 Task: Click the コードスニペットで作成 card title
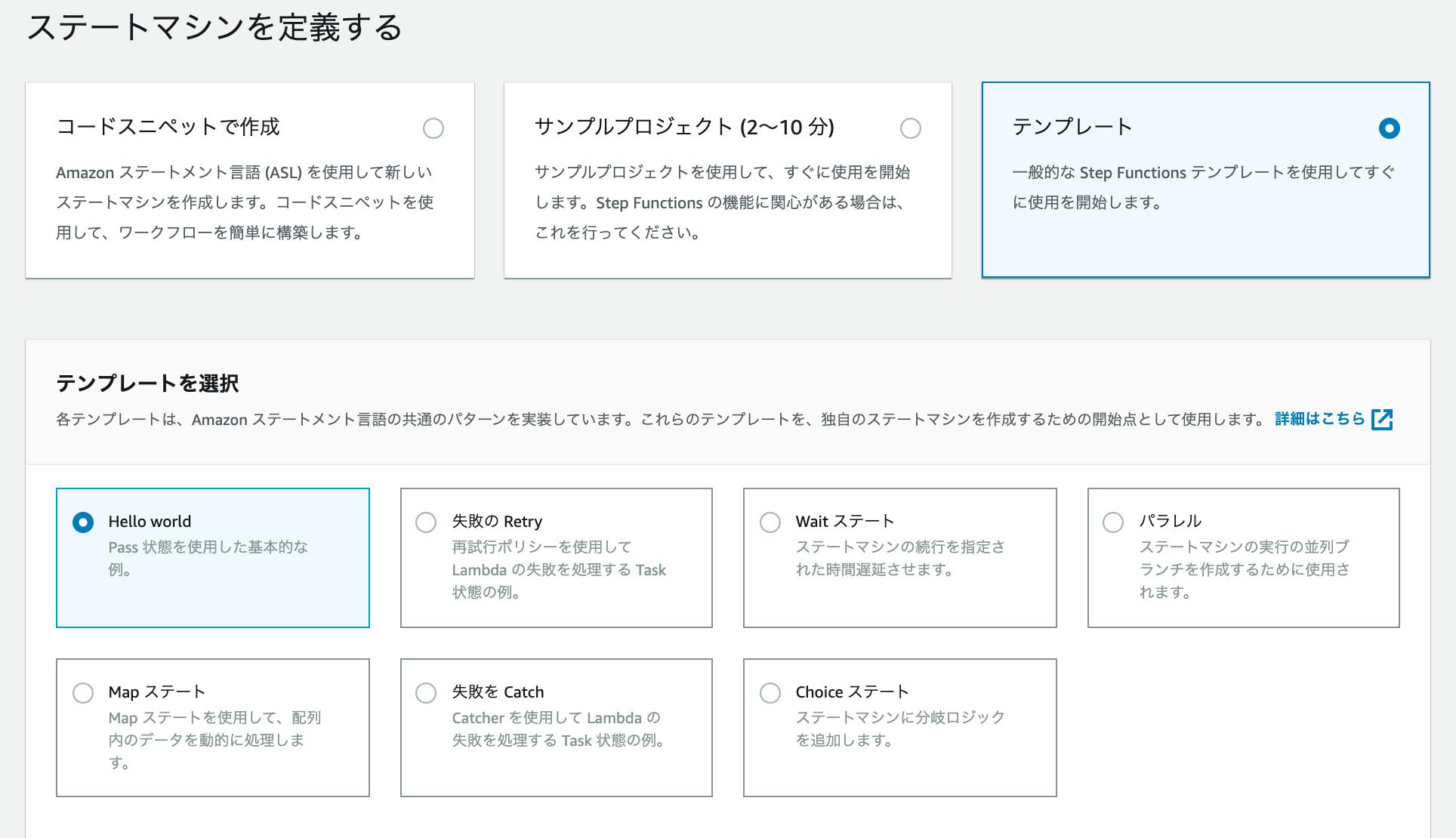[x=168, y=127]
